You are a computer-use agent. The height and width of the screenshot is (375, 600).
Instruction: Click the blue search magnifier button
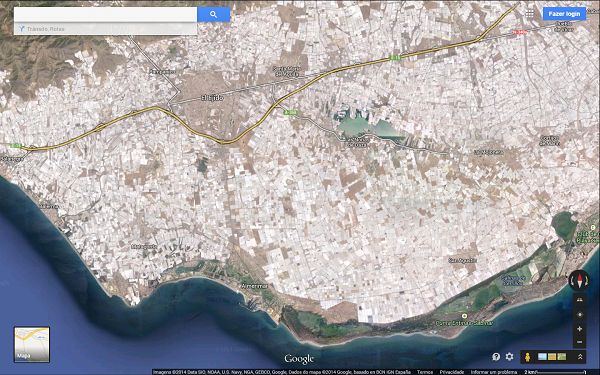point(214,15)
